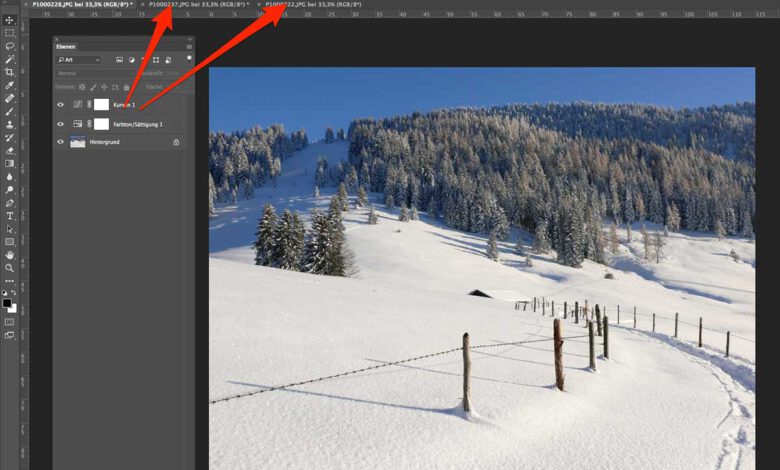Filter layers by shape layers
This screenshot has height=470, width=780.
(156, 60)
